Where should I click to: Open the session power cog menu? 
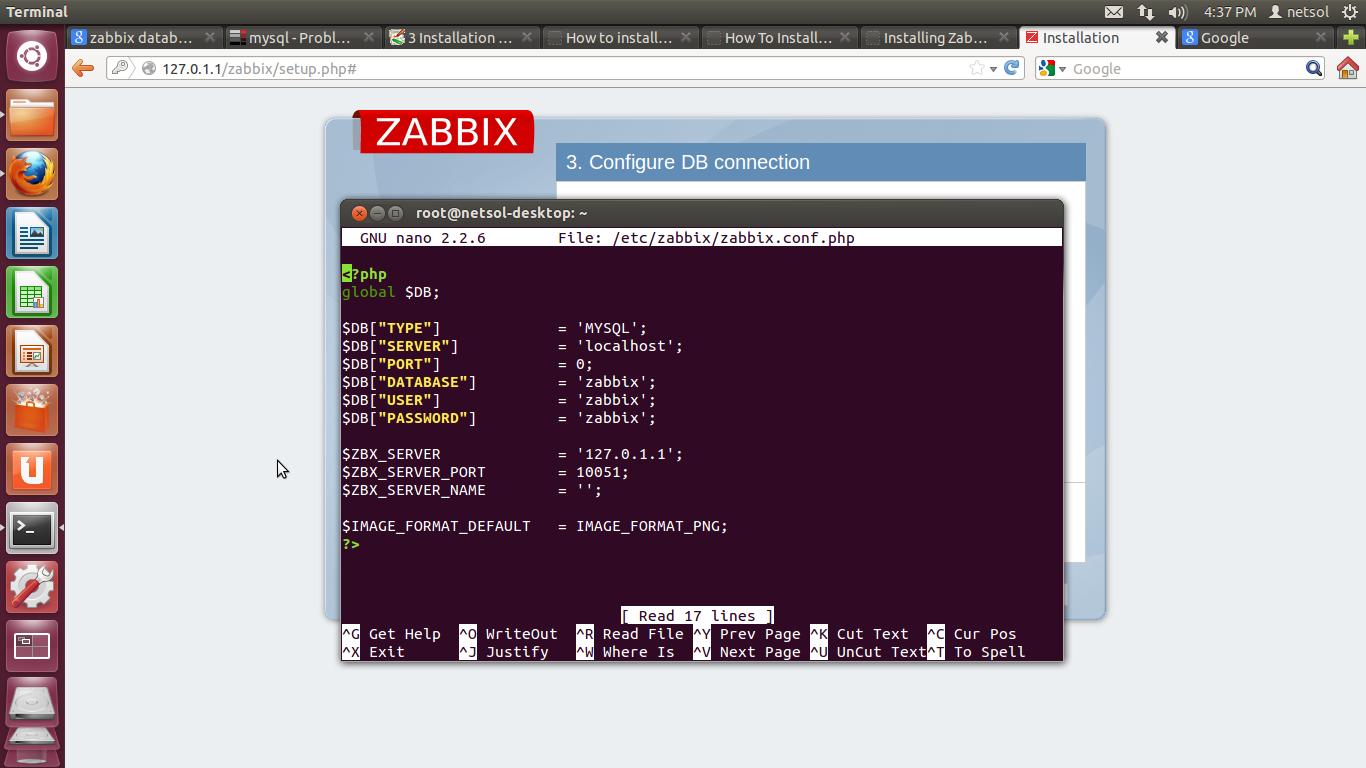coord(1350,12)
